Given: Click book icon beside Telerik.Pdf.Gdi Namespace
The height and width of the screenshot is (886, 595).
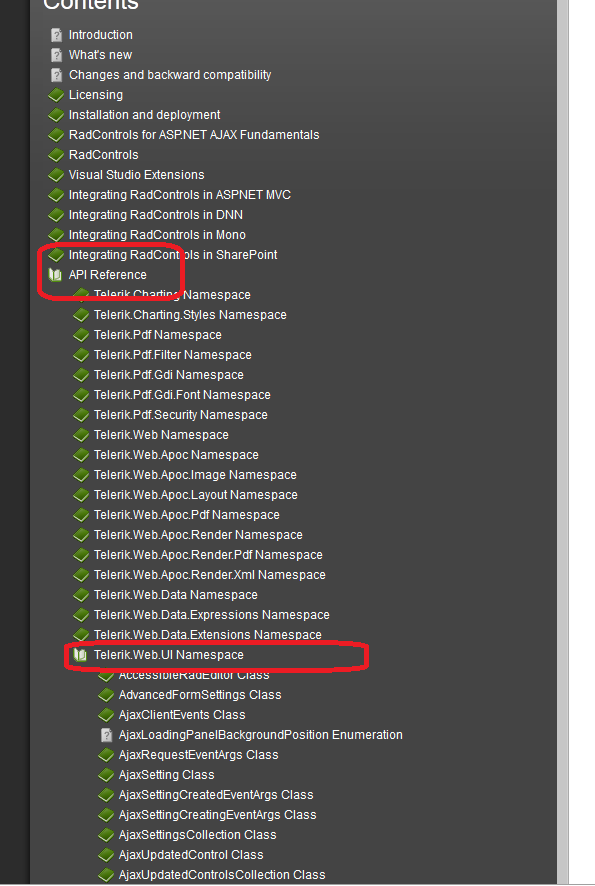Looking at the screenshot, I should [81, 375].
